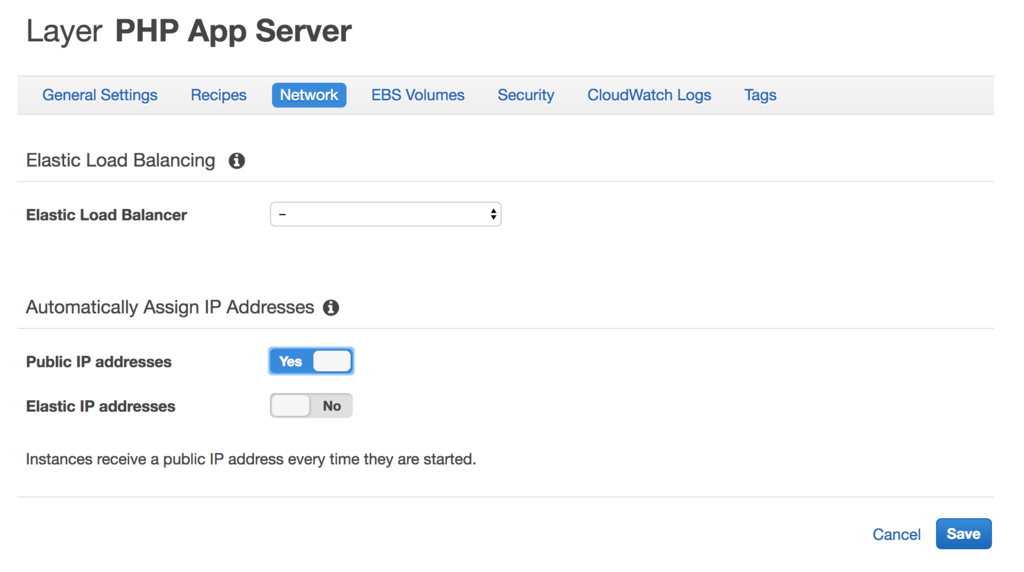Open the CloudWatch Logs tab

(649, 95)
